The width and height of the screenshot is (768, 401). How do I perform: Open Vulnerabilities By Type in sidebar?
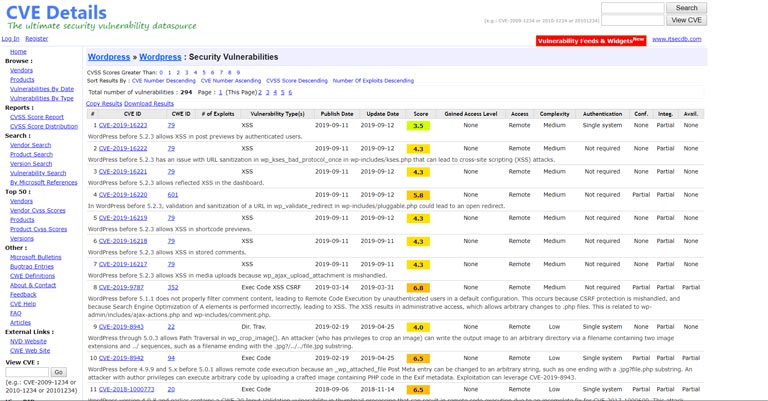click(42, 98)
